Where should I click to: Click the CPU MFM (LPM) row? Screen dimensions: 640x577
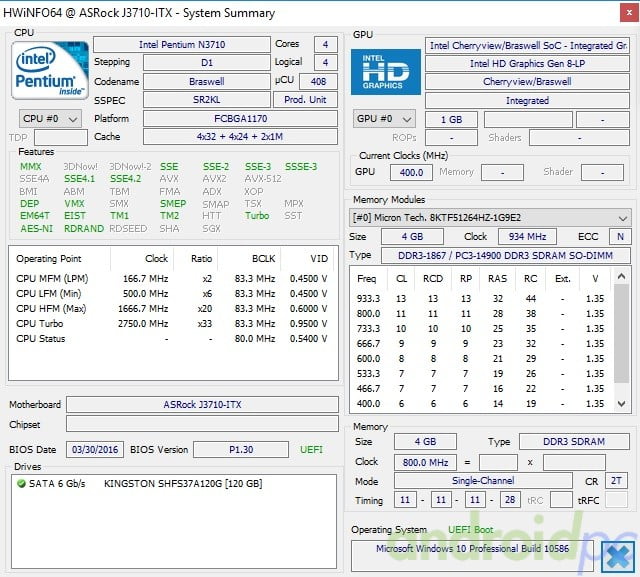coord(172,278)
